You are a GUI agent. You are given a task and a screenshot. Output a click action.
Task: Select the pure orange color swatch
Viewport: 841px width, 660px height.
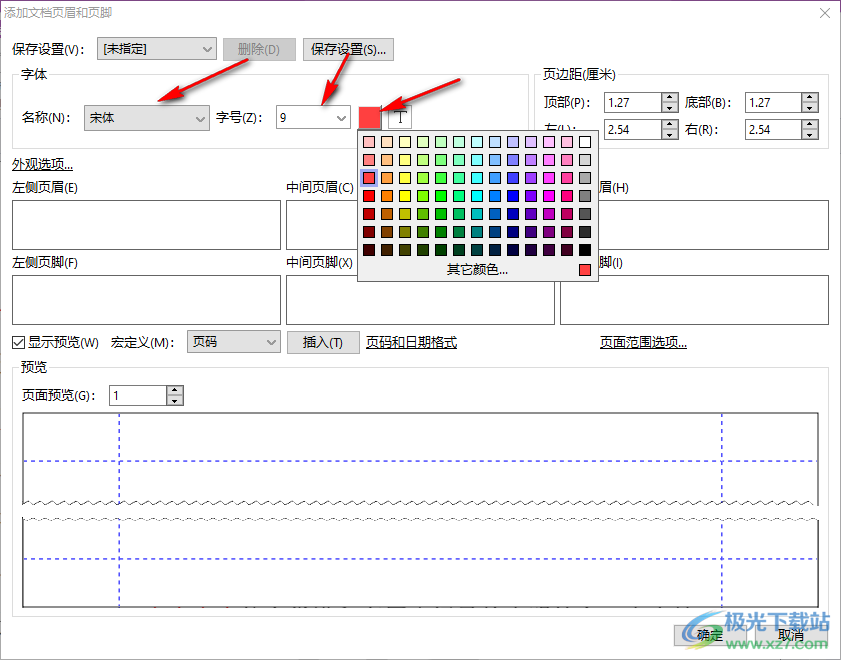click(387, 196)
